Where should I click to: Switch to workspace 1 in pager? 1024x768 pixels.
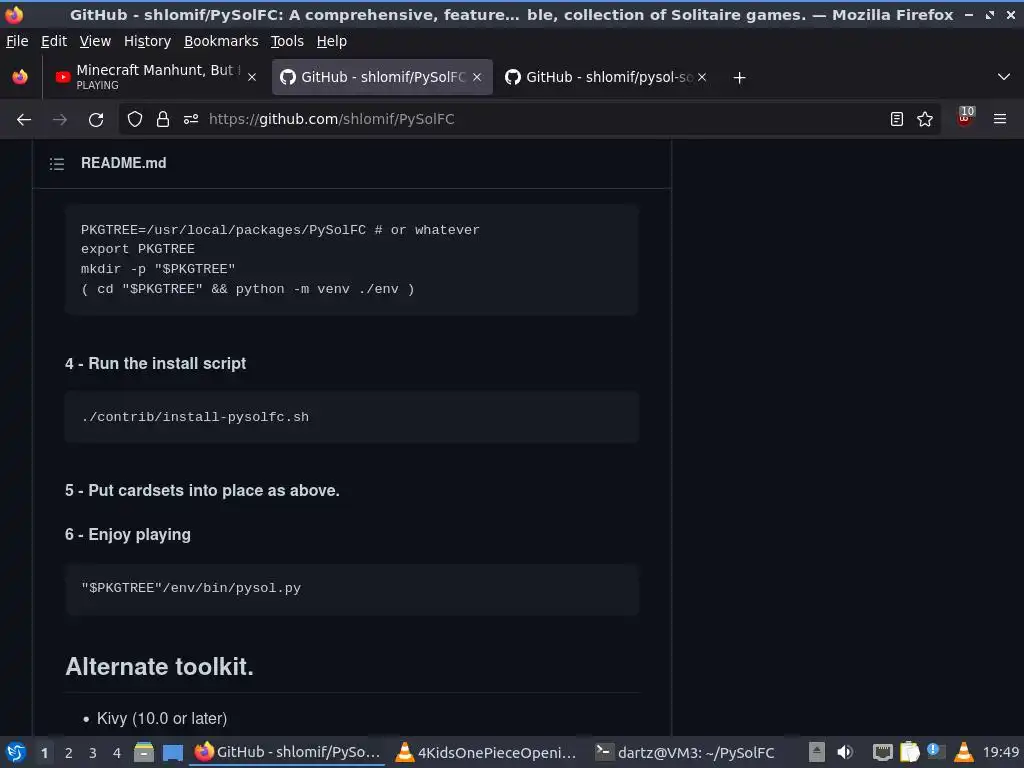pyautogui.click(x=44, y=753)
